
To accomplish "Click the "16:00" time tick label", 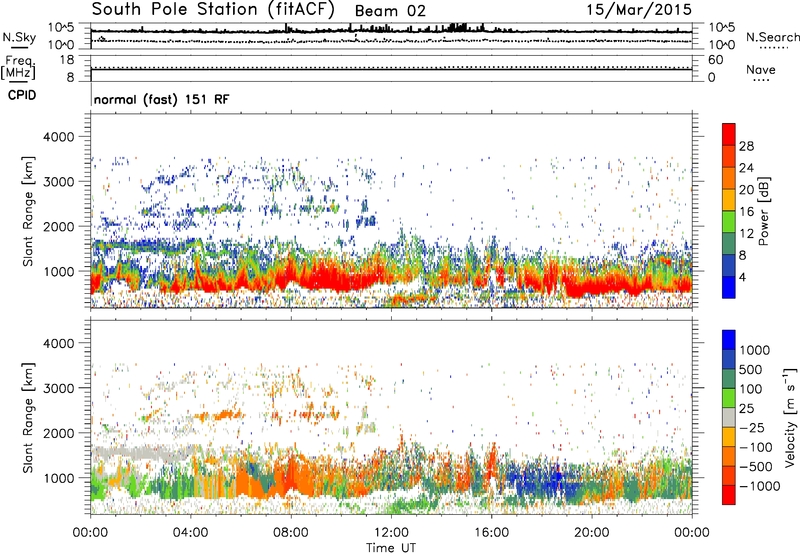I will (491, 533).
